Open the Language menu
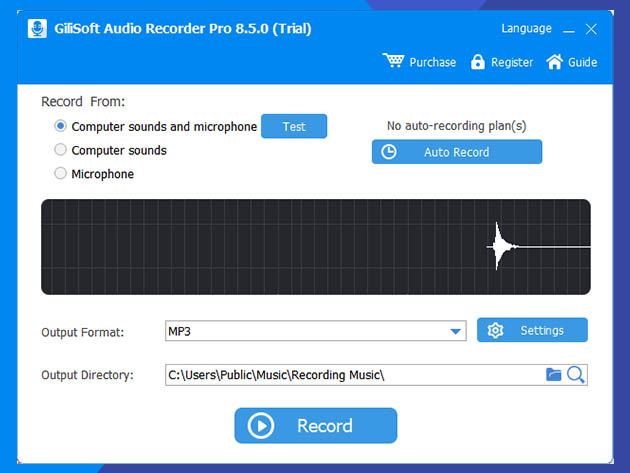 pyautogui.click(x=526, y=29)
